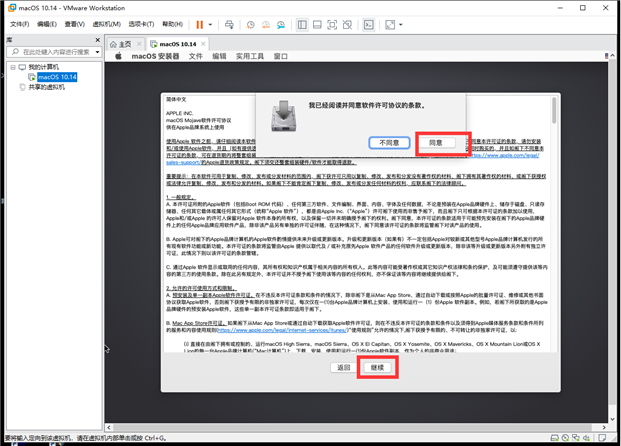The width and height of the screenshot is (621, 446).
Task: Click the license text scrollbar thumb
Action: [x=554, y=111]
